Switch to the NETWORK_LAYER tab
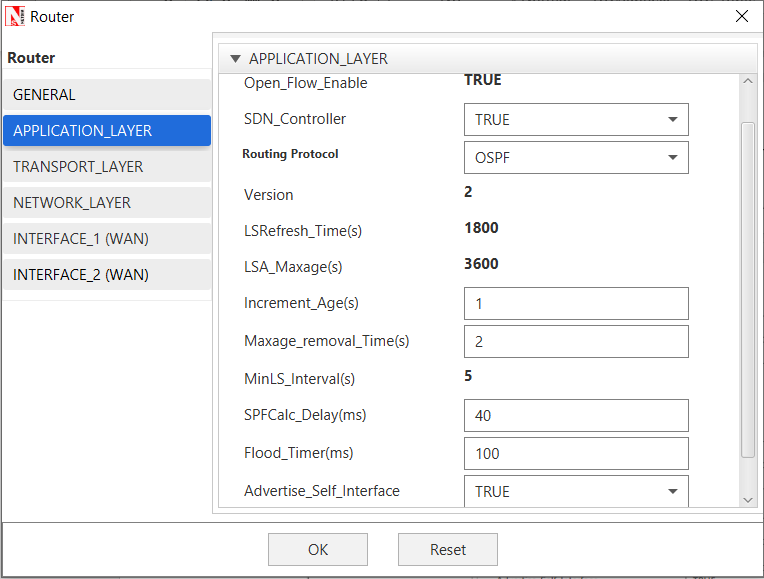The width and height of the screenshot is (764, 579). 106,203
